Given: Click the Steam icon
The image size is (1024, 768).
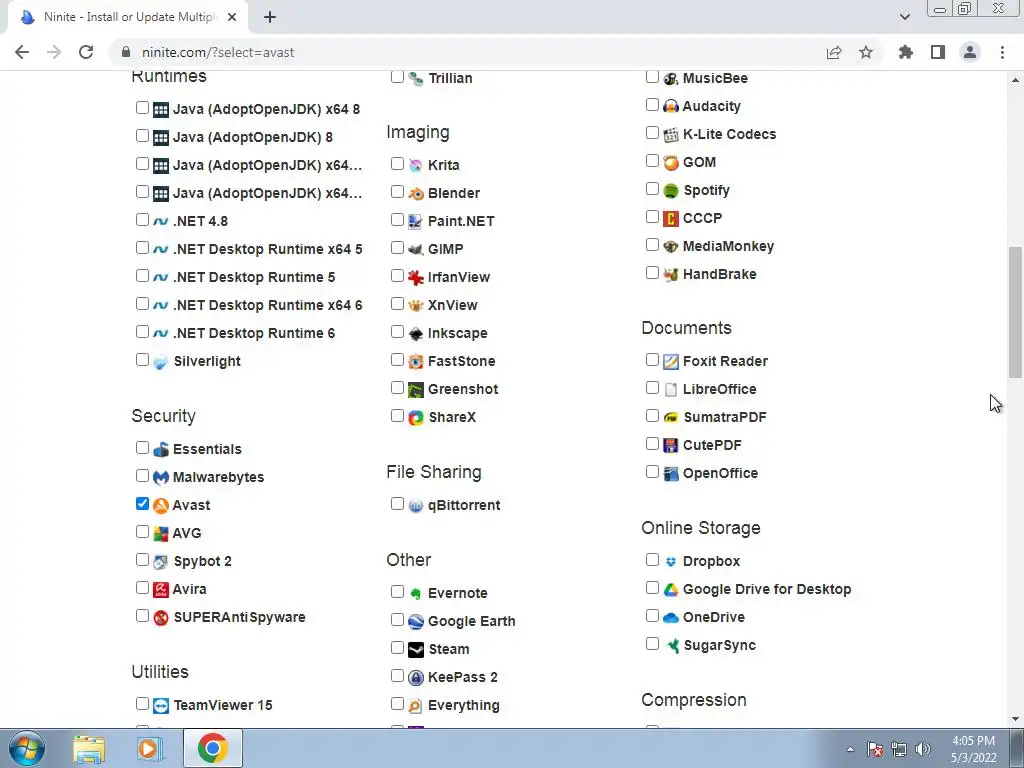Looking at the screenshot, I should [x=416, y=650].
